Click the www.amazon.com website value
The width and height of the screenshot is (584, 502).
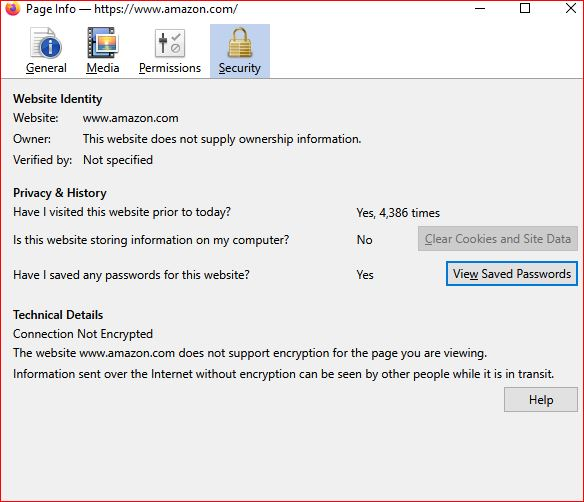130,118
